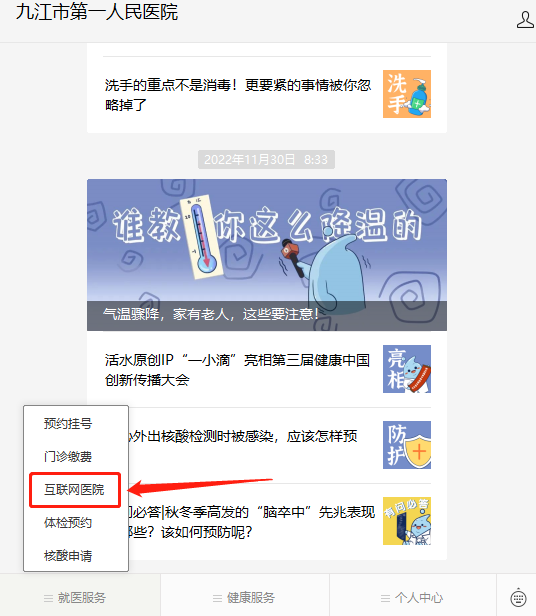The height and width of the screenshot is (616, 536).
Task: Switch to keyboard input icon
Action: pos(518,598)
